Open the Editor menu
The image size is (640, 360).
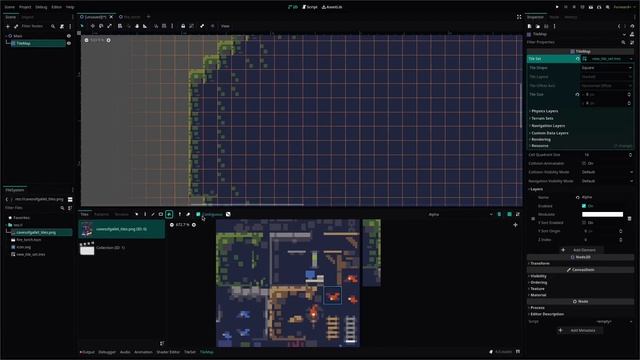click(56, 7)
